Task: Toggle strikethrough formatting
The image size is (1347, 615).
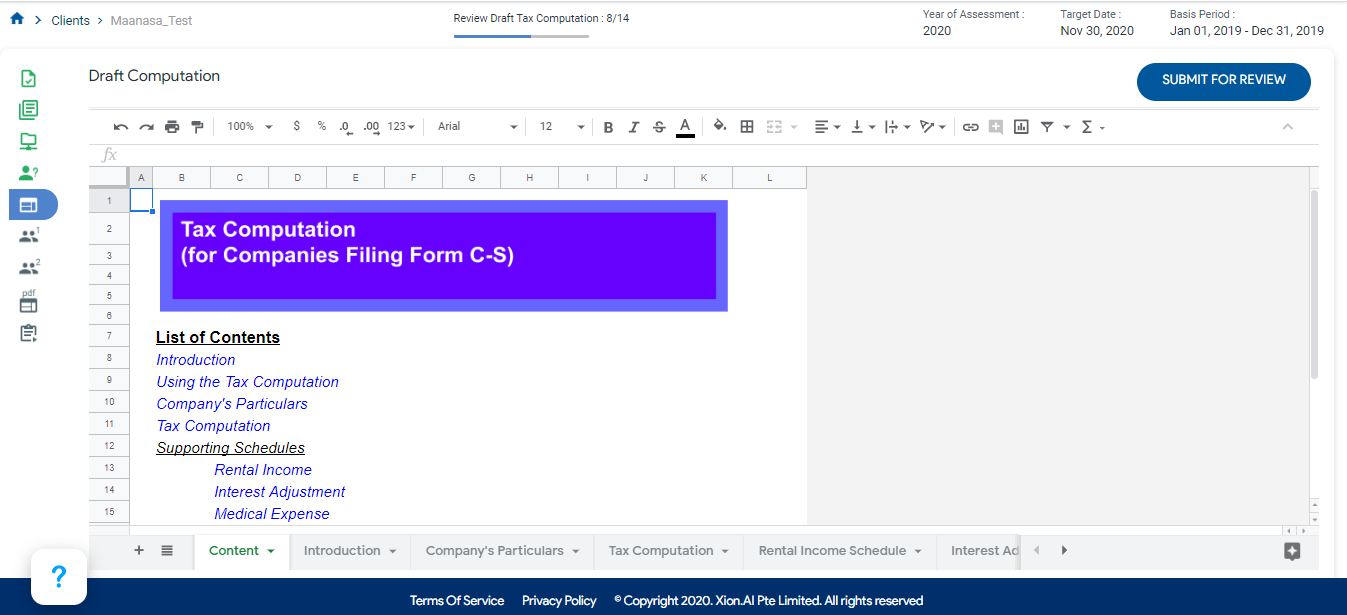Action: tap(659, 127)
